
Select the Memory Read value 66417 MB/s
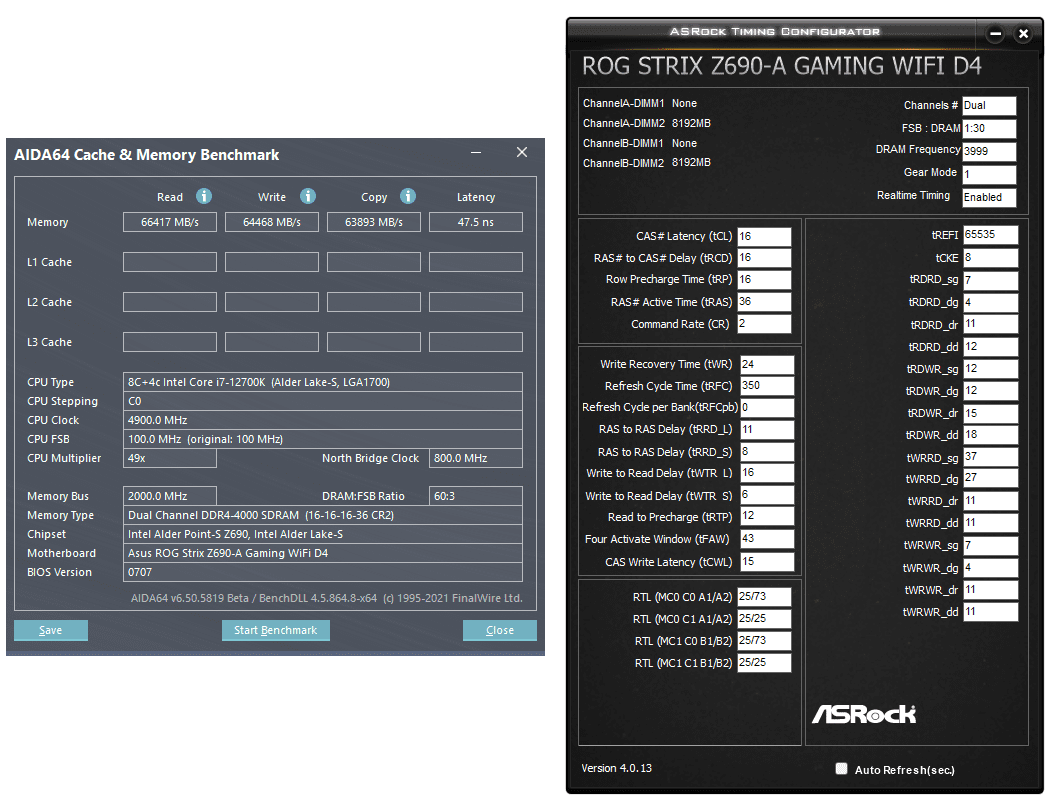170,222
